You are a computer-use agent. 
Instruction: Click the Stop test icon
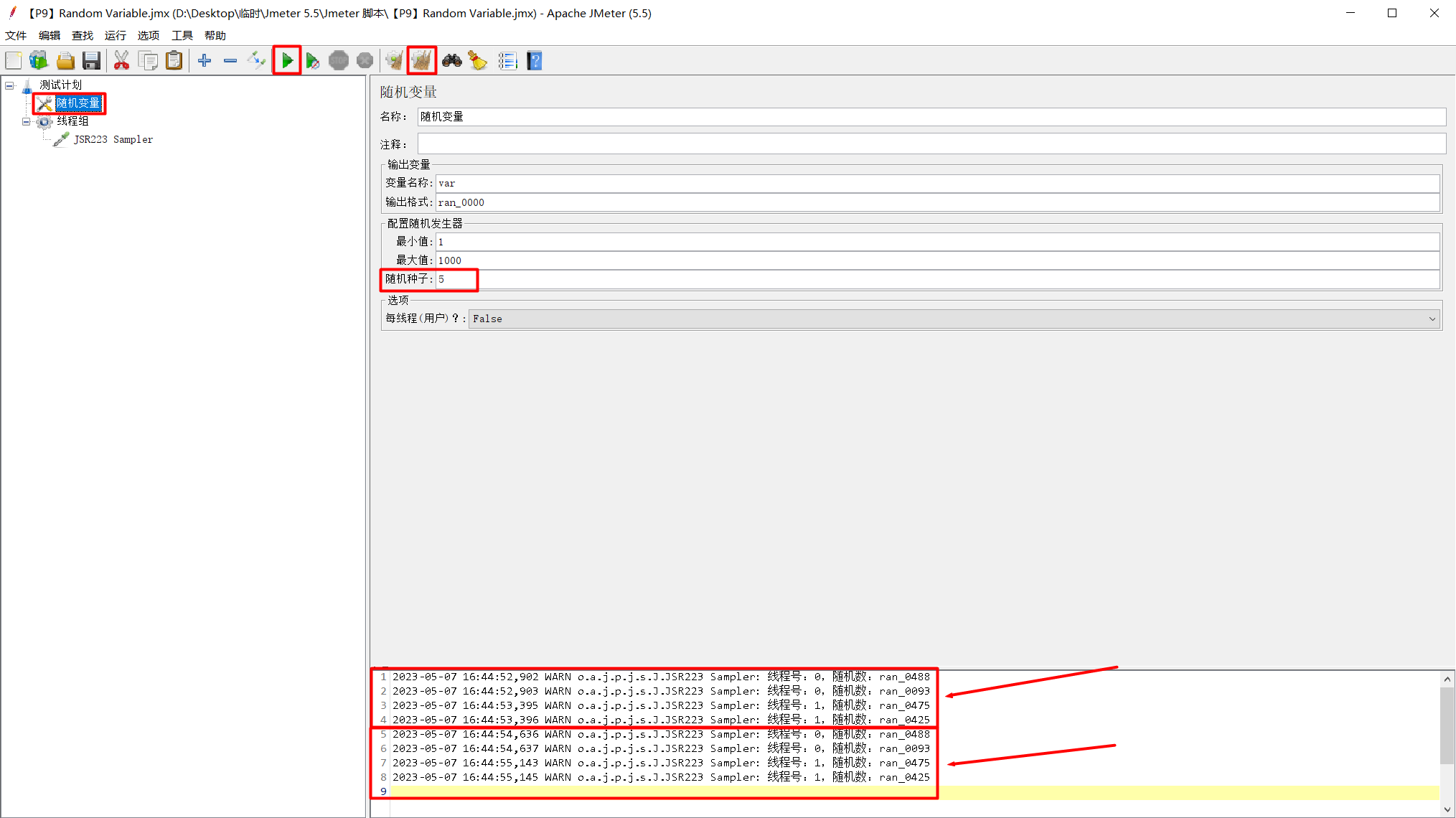[x=339, y=61]
